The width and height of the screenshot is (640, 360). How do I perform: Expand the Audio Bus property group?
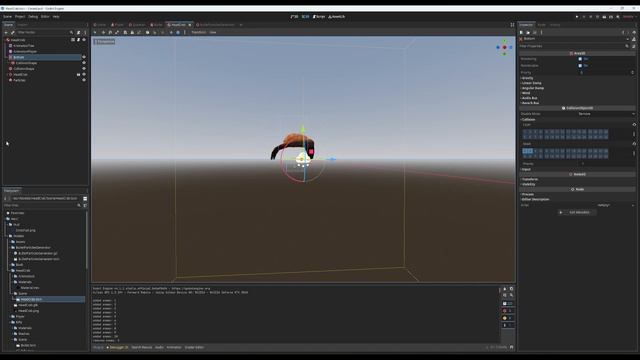tap(529, 98)
